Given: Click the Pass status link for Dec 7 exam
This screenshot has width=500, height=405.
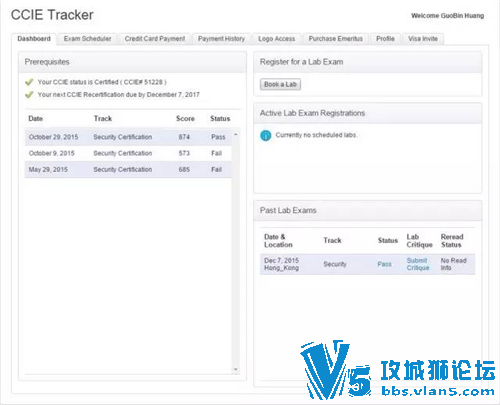Looking at the screenshot, I should pos(384,264).
